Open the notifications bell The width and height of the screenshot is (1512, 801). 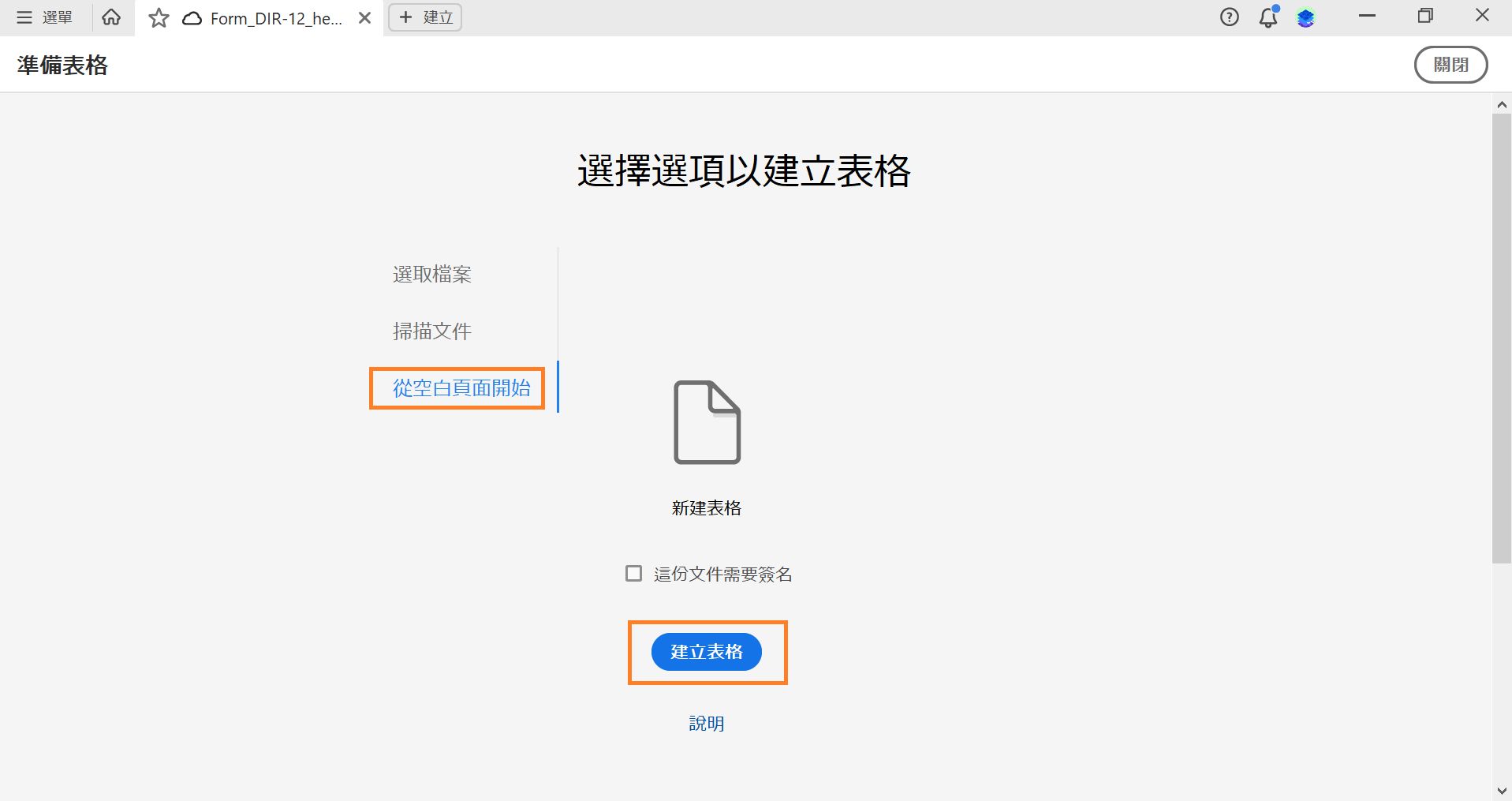1267,17
